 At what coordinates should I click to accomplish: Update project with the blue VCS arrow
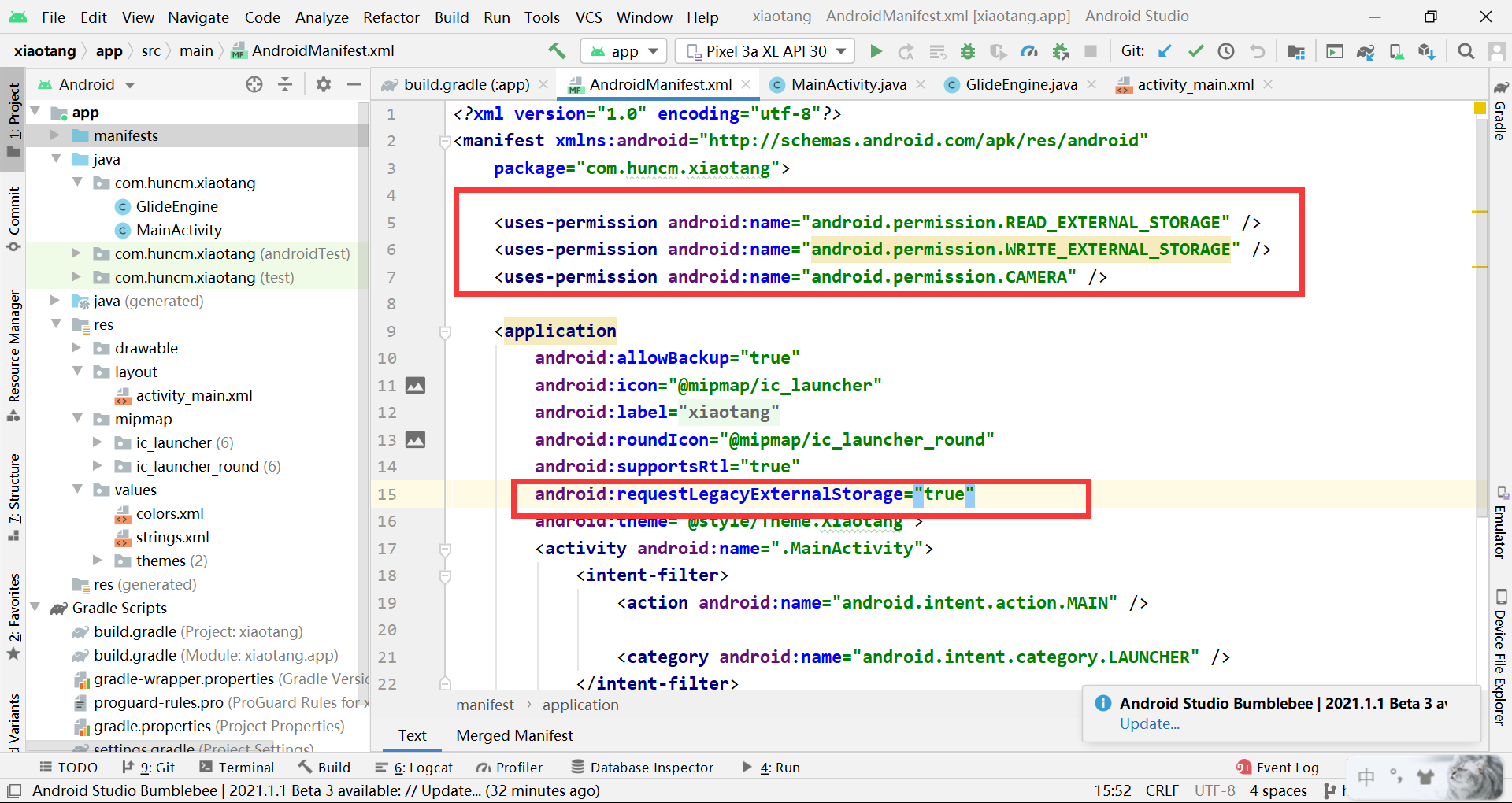1165,50
